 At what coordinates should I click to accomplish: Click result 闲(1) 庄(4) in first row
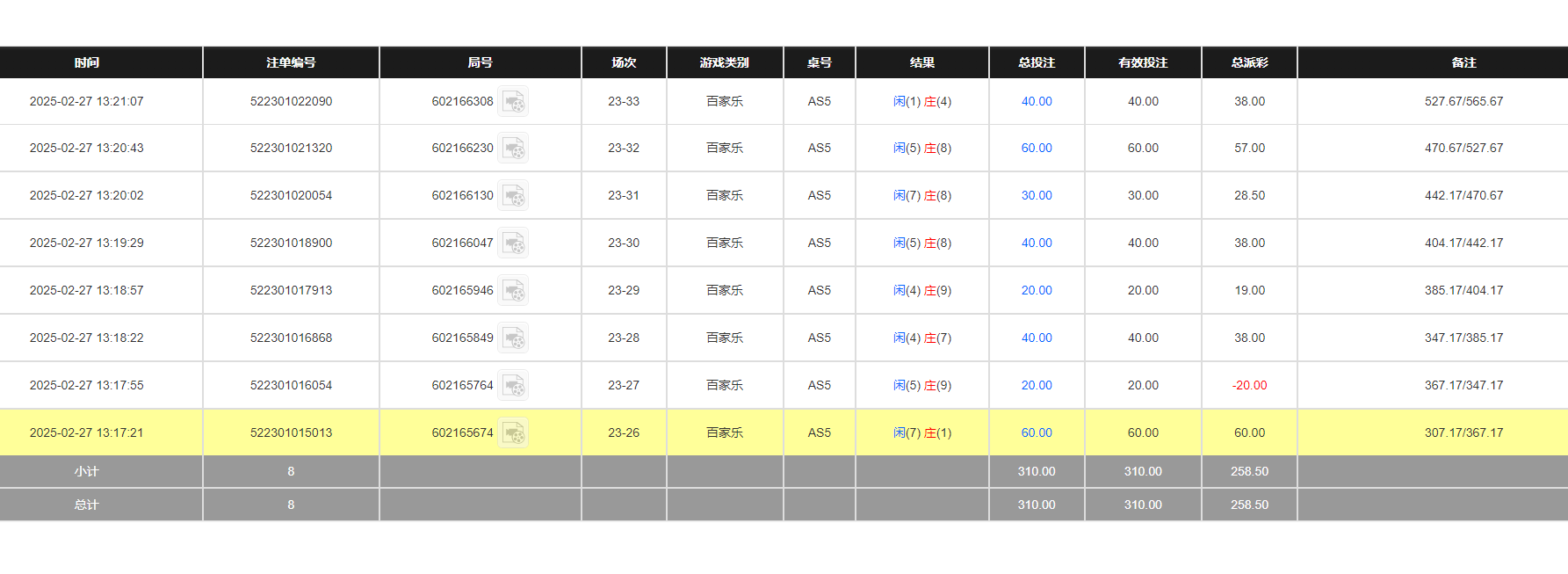tap(921, 102)
